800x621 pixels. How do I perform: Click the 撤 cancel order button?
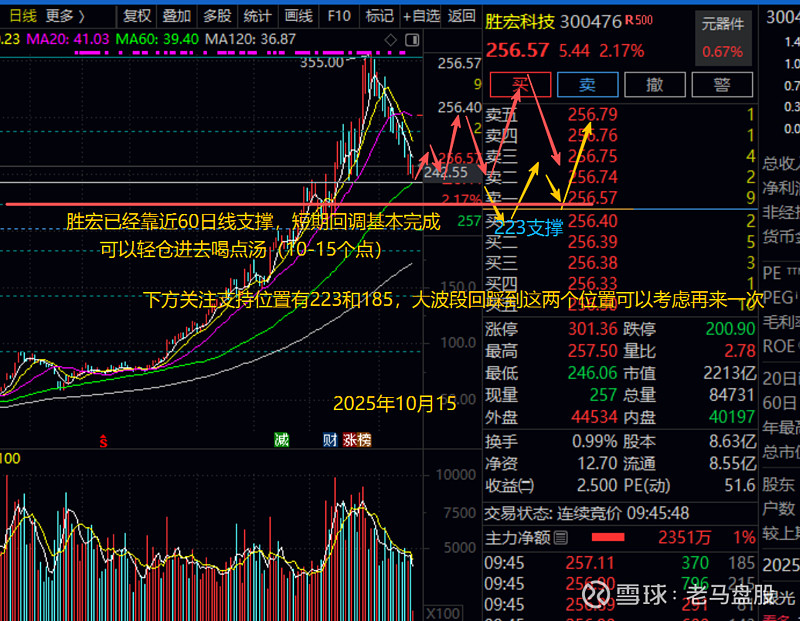point(655,84)
